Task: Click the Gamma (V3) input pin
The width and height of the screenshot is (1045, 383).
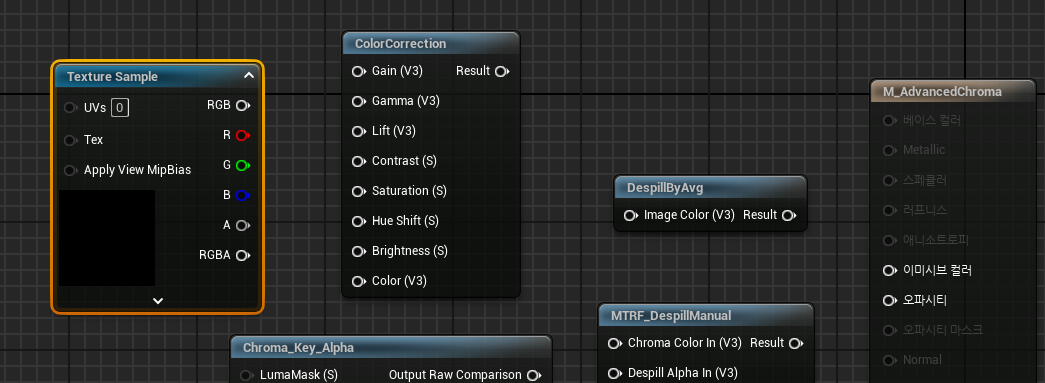Action: [359, 101]
